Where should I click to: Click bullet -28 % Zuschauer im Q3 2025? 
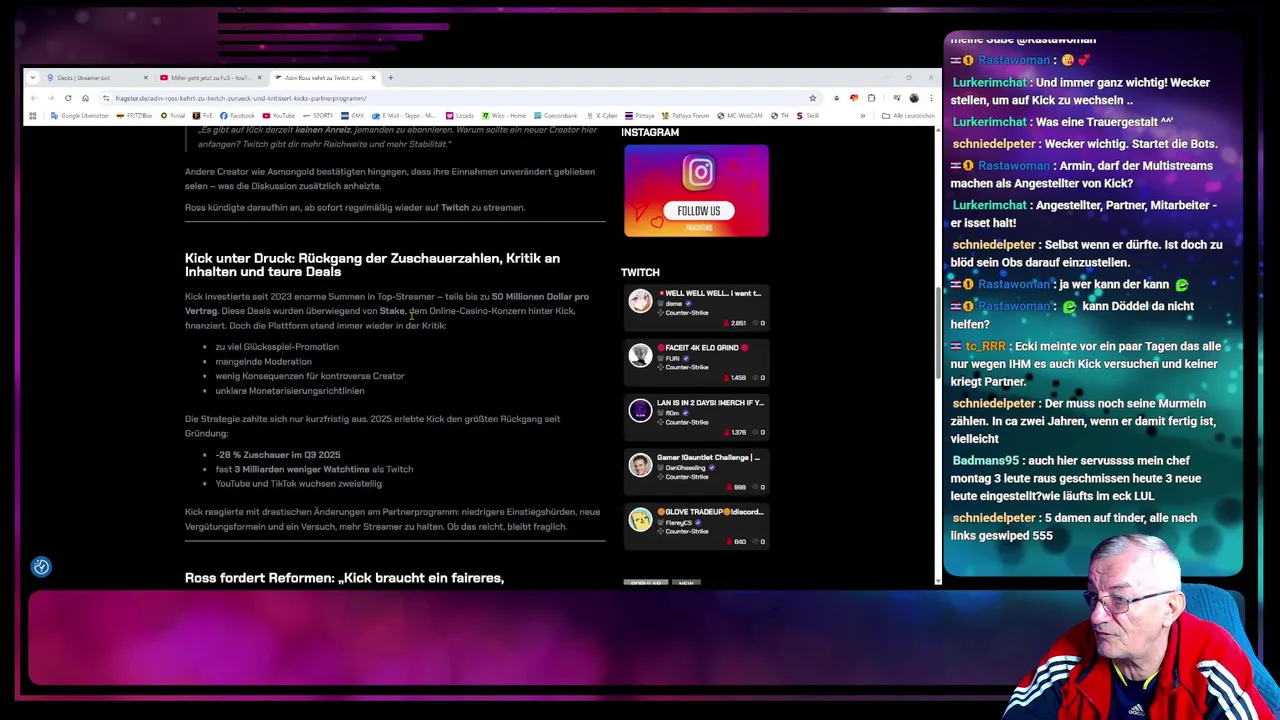point(278,455)
